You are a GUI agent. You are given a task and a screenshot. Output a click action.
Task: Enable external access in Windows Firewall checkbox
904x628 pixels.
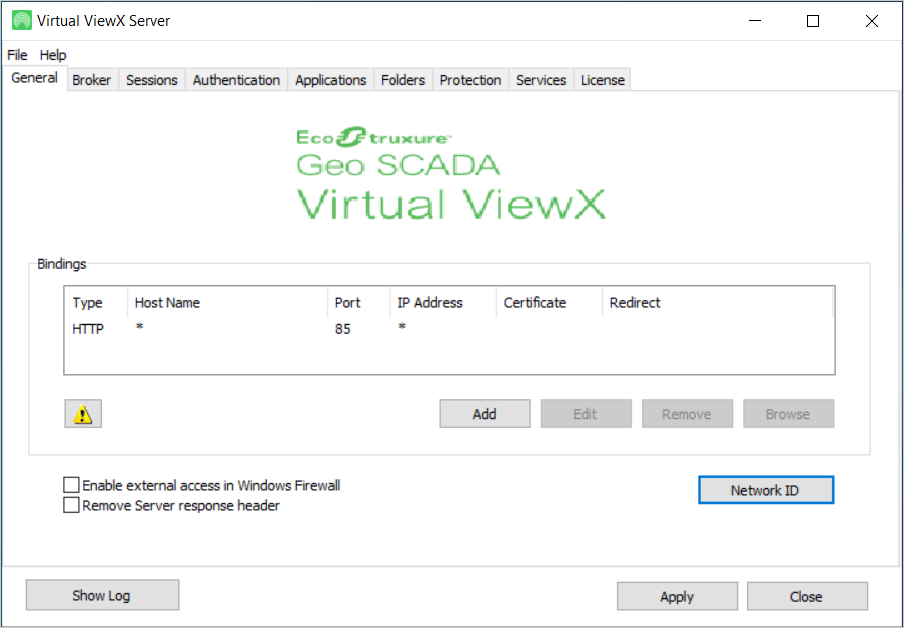71,485
